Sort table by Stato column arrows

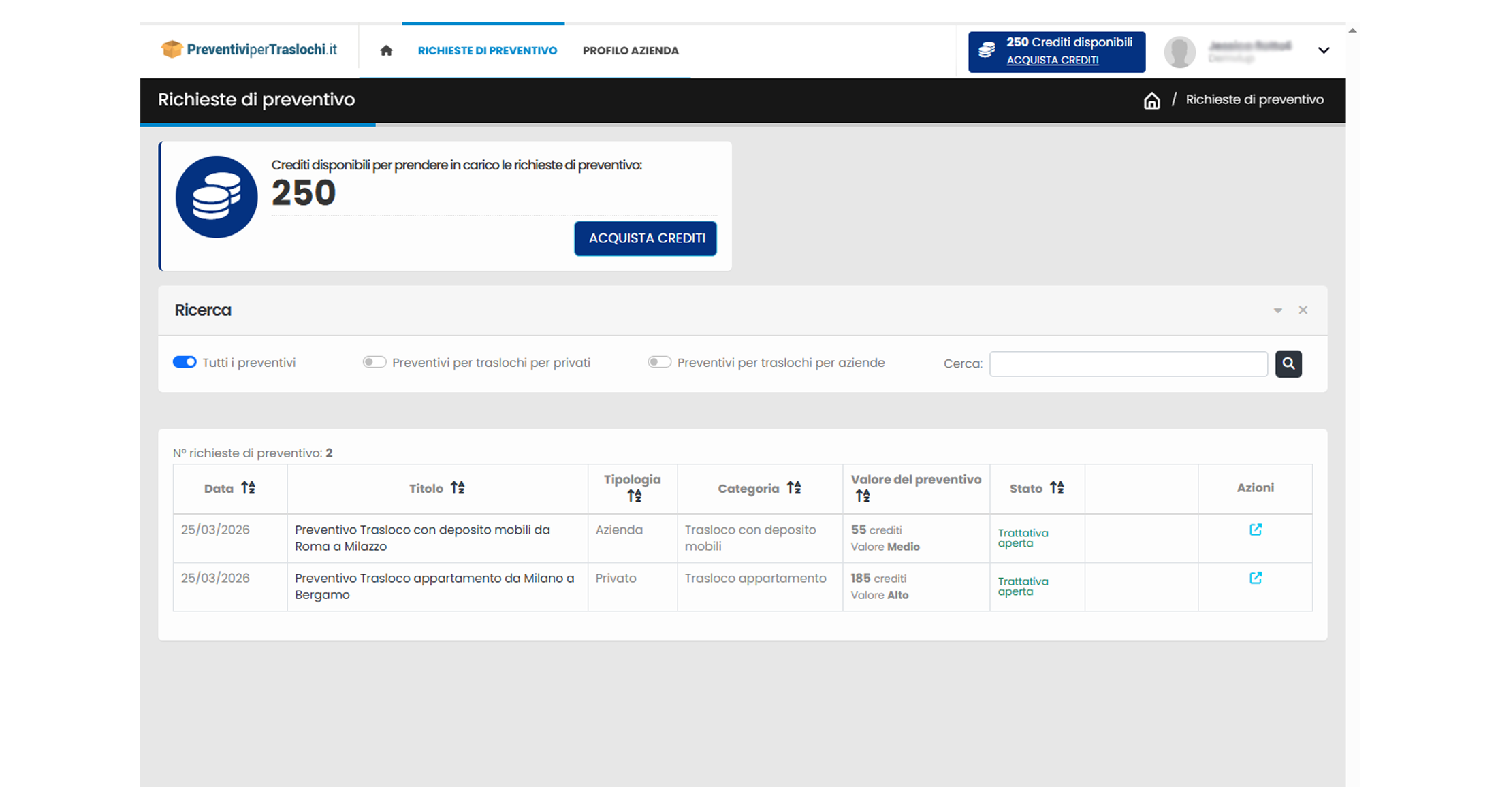(1057, 488)
